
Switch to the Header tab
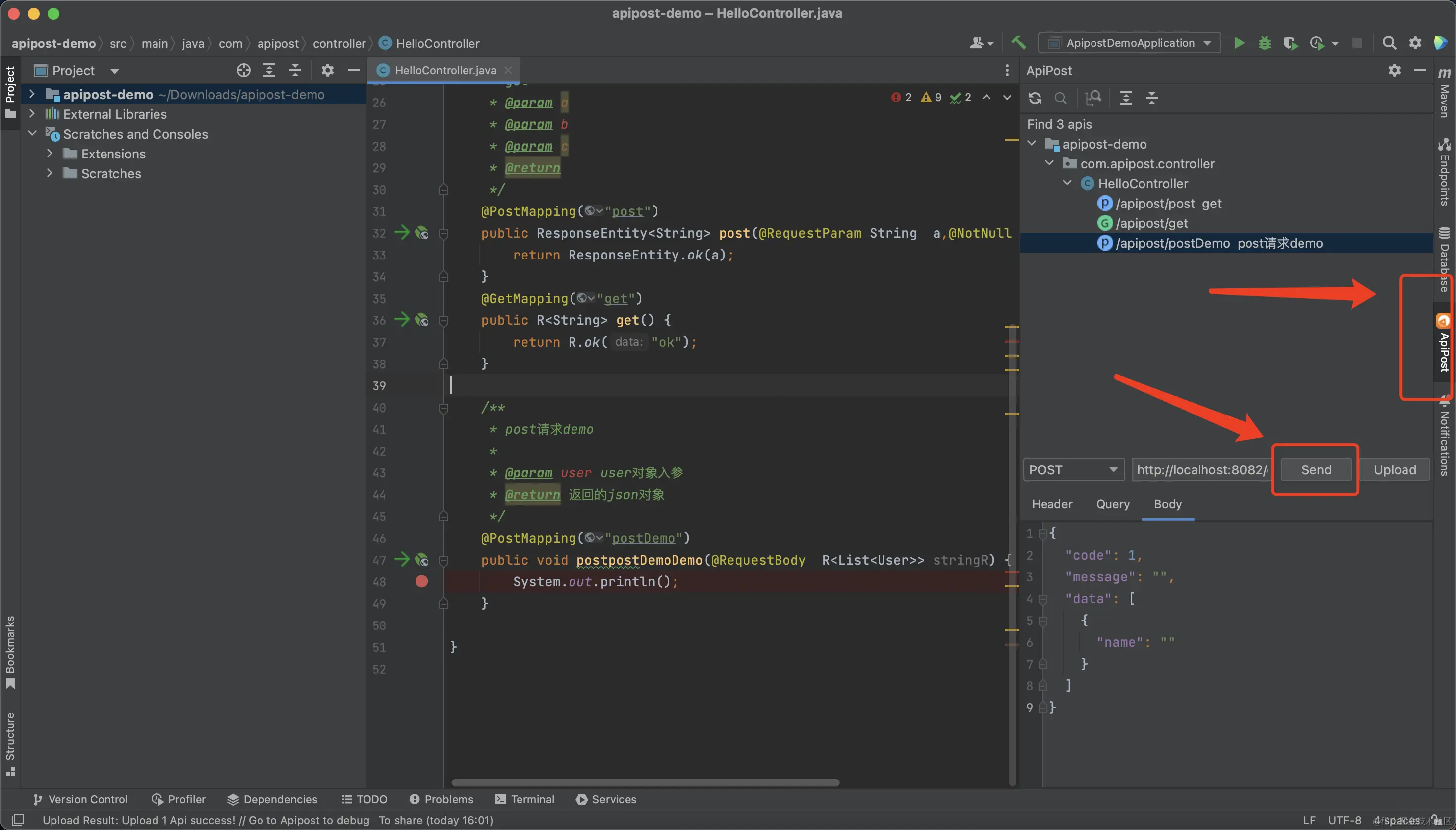point(1052,504)
